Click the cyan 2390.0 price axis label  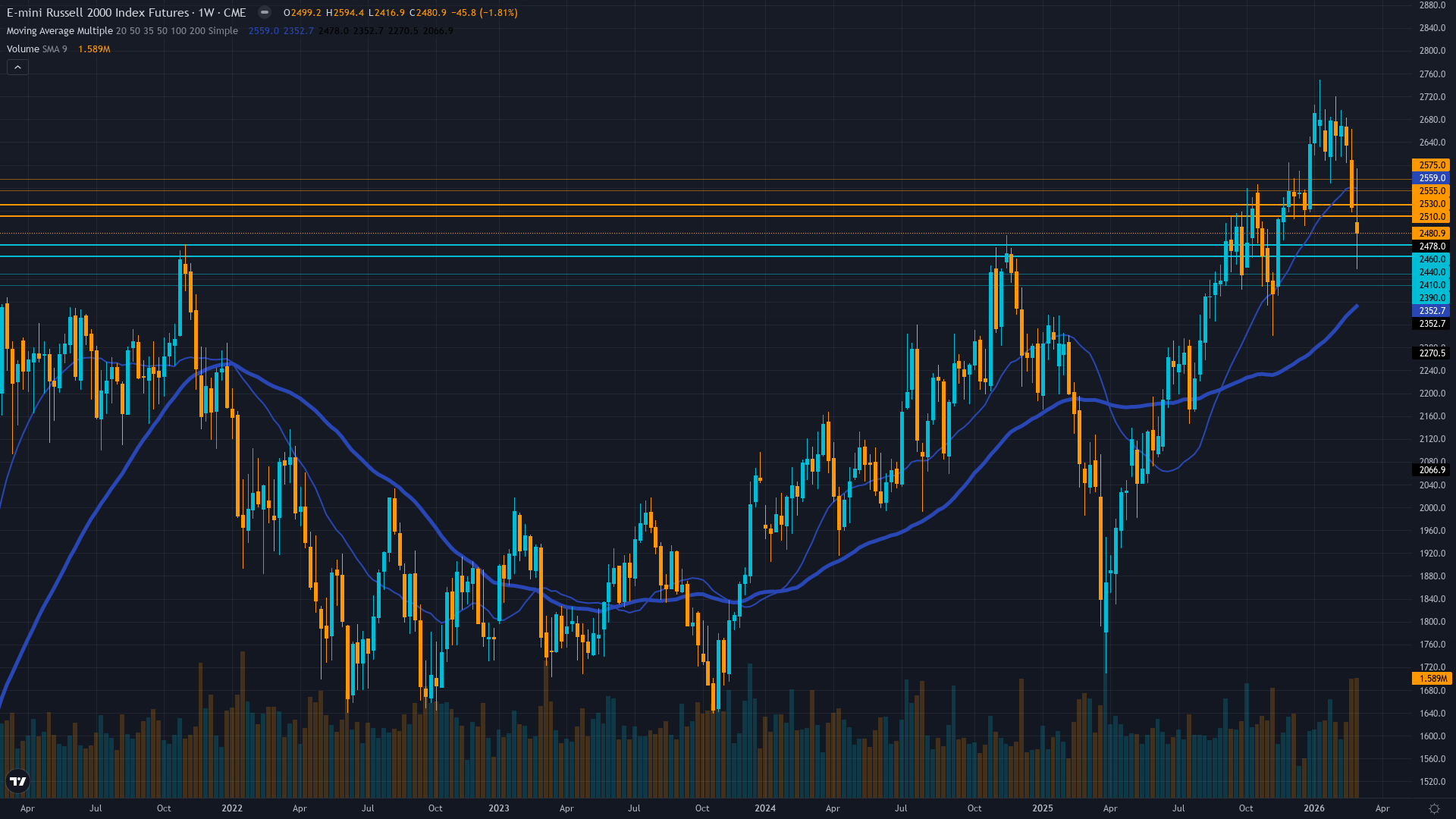1431,298
